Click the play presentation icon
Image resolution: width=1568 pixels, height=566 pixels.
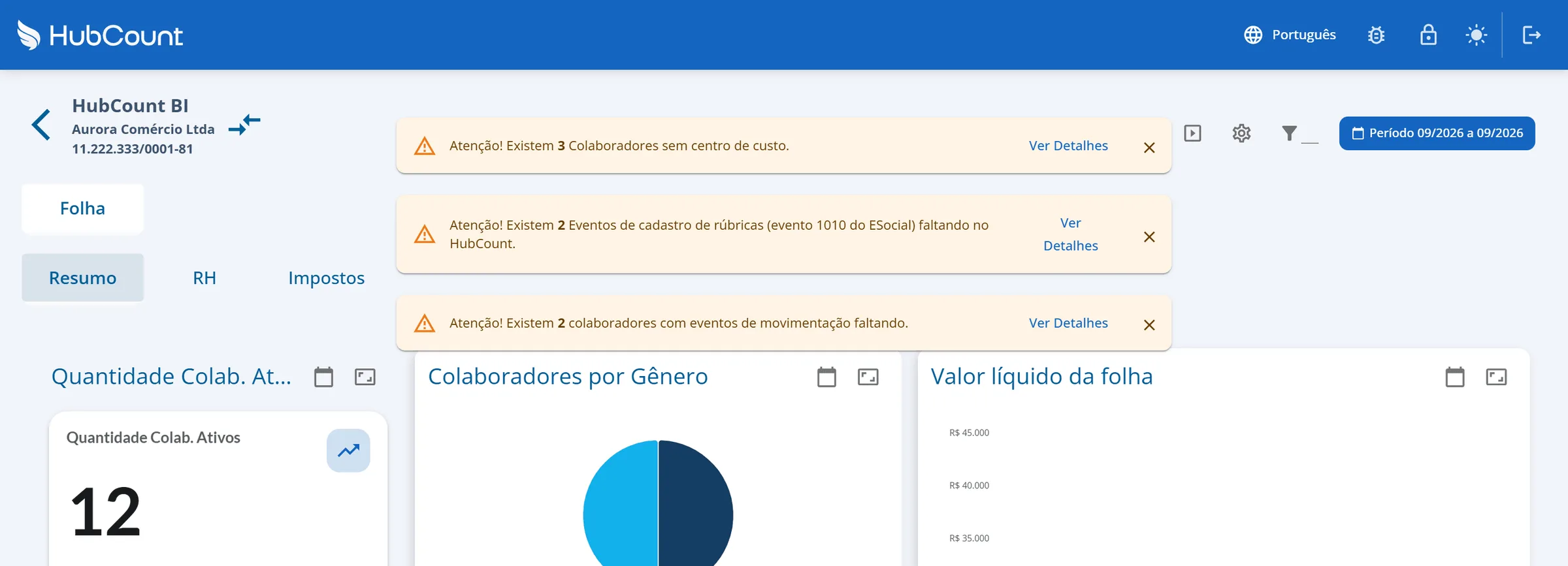1192,133
